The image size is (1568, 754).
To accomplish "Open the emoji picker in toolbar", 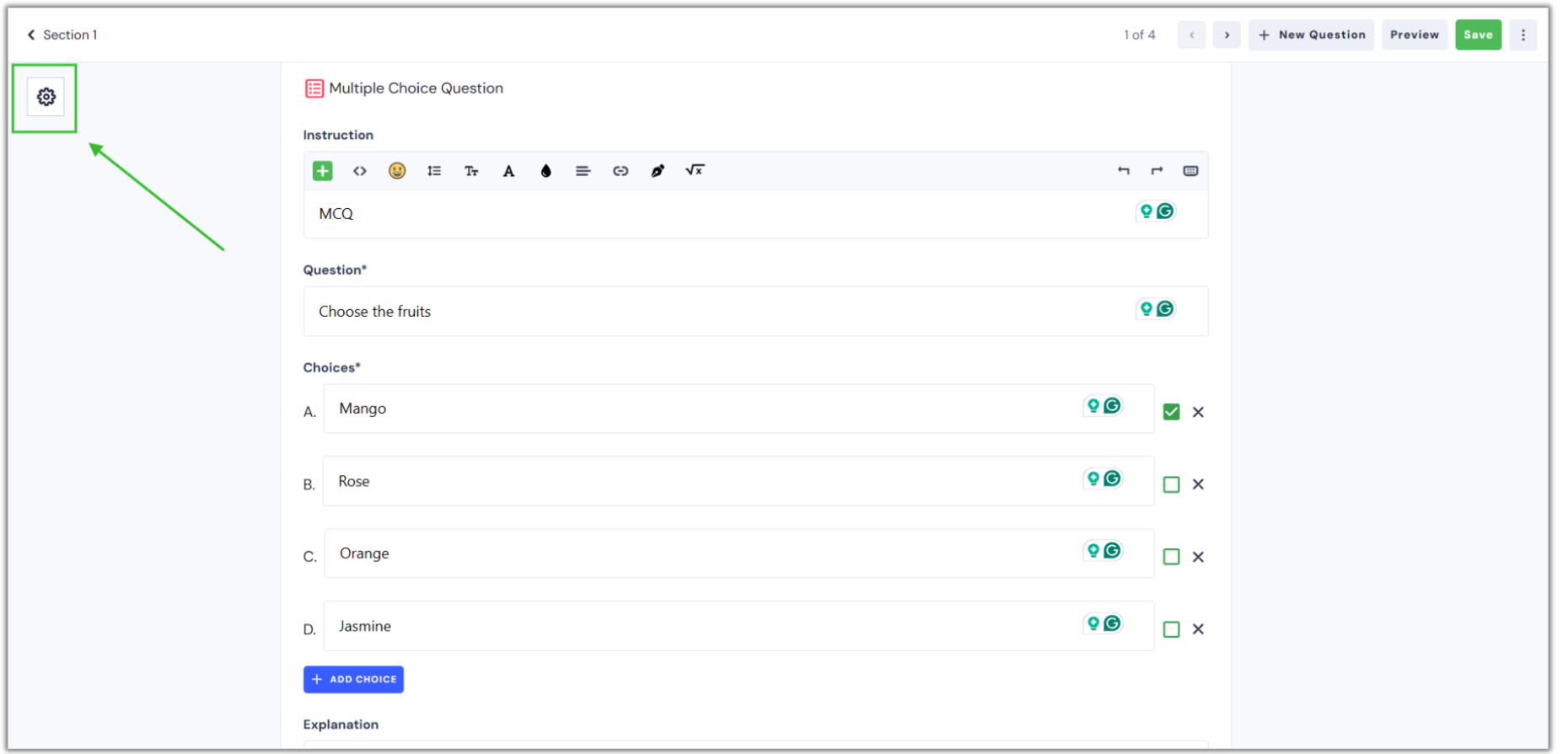I will (397, 171).
